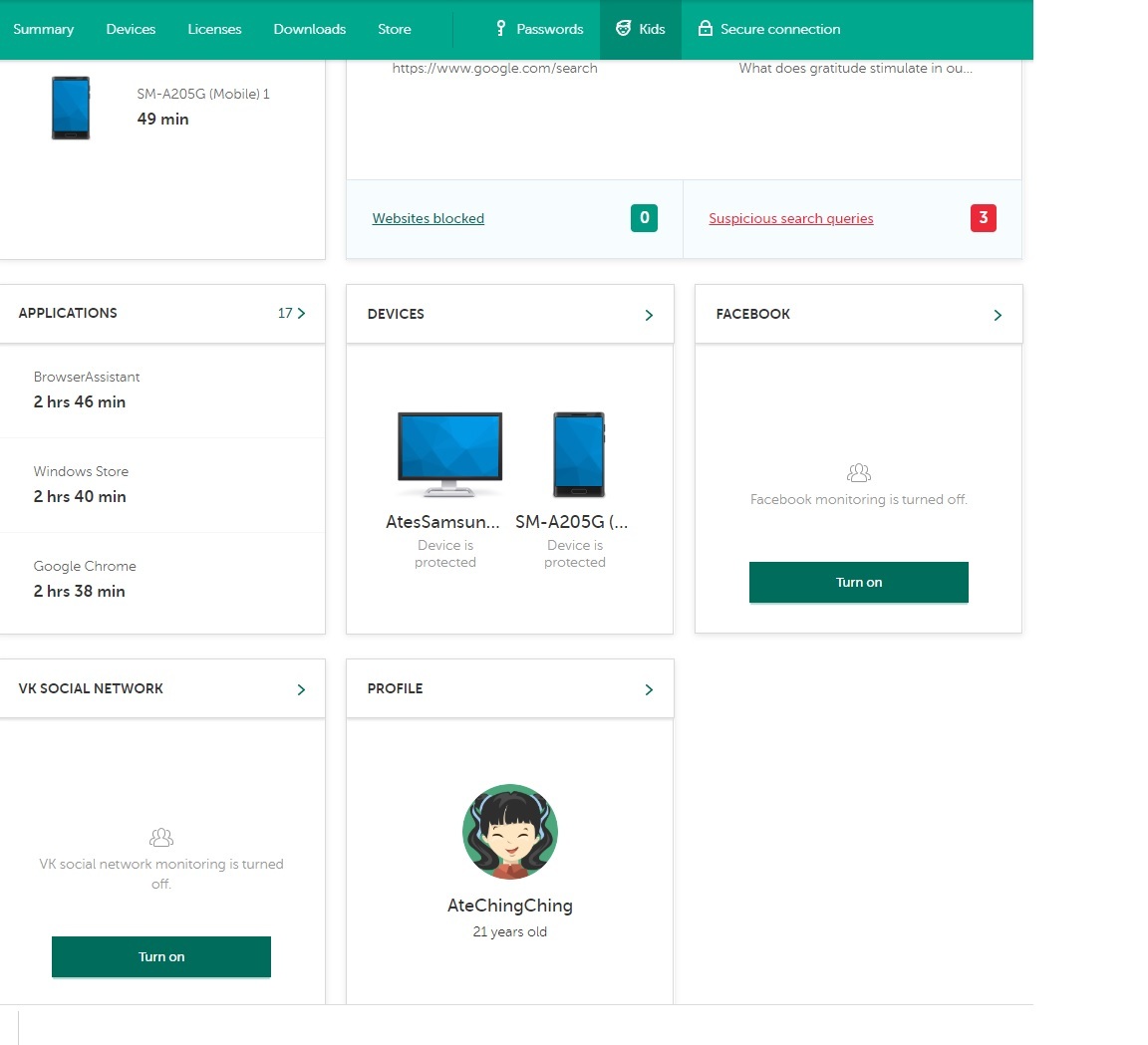Click the red Suspicious search queries badge

[984, 218]
